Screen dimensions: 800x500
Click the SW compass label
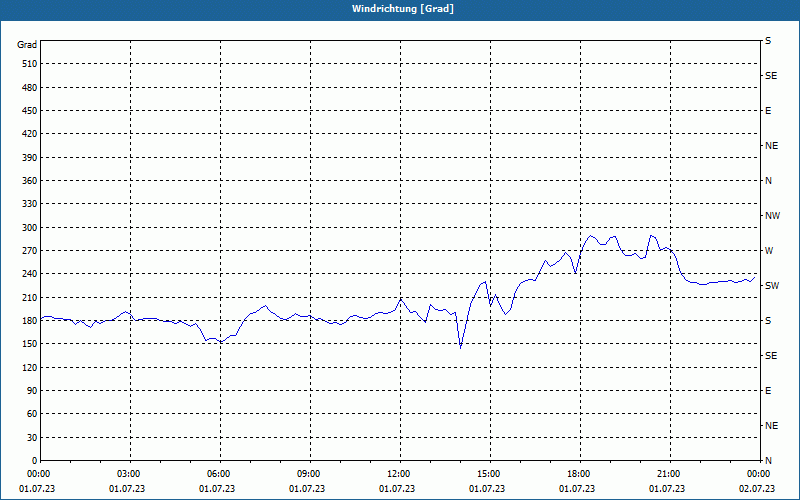[772, 286]
